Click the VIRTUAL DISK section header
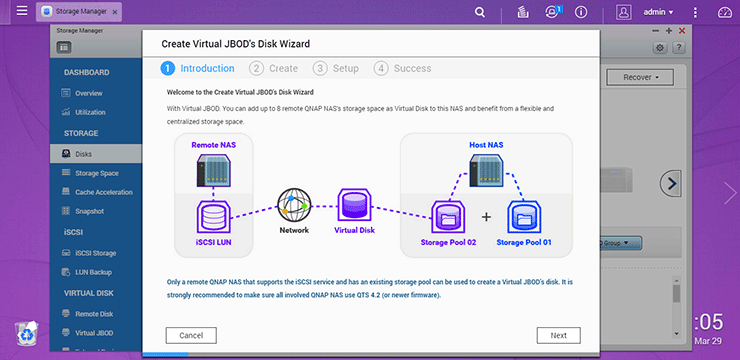This screenshot has height=360, width=740. (x=89, y=293)
